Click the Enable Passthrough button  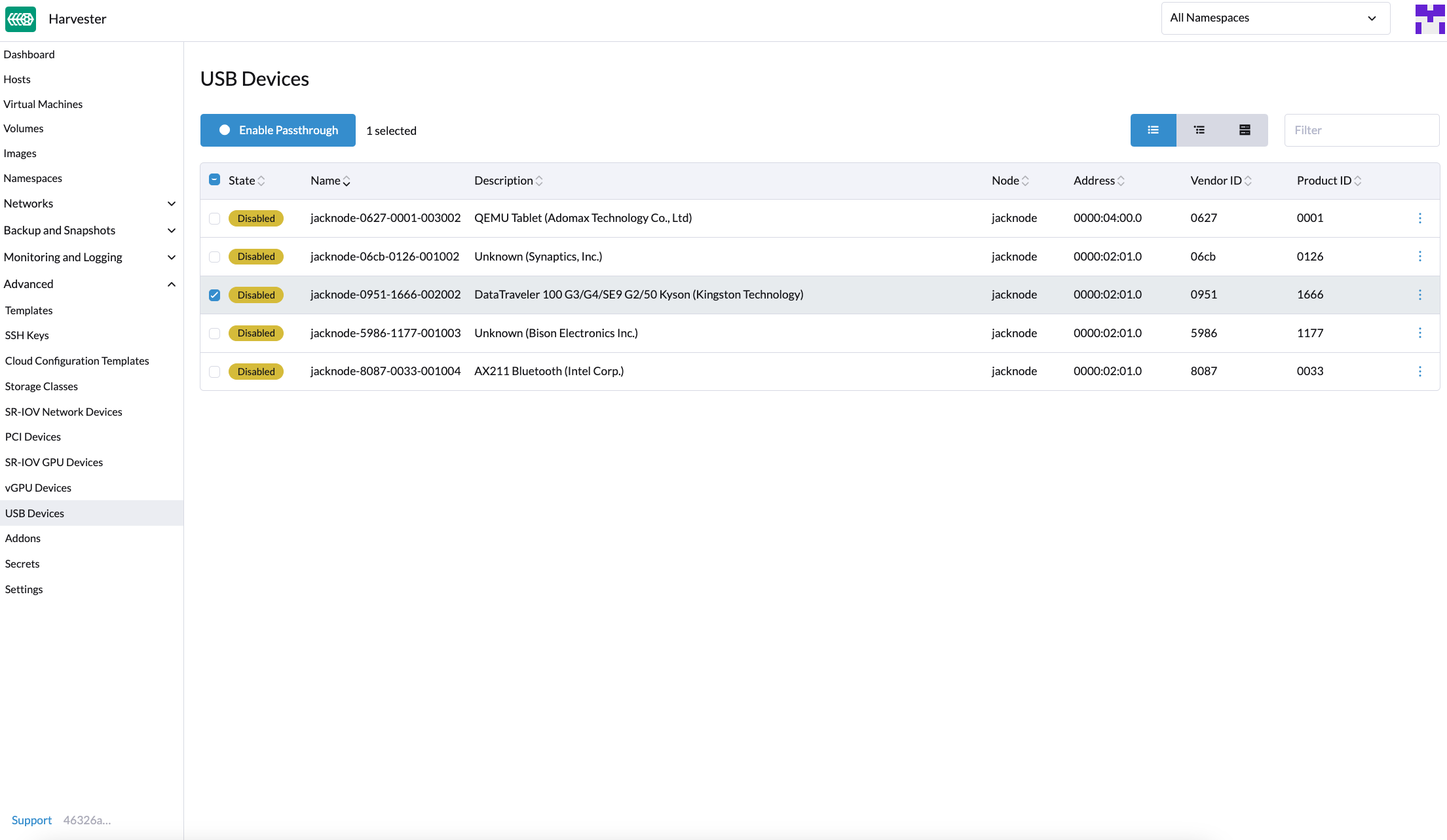coord(278,130)
